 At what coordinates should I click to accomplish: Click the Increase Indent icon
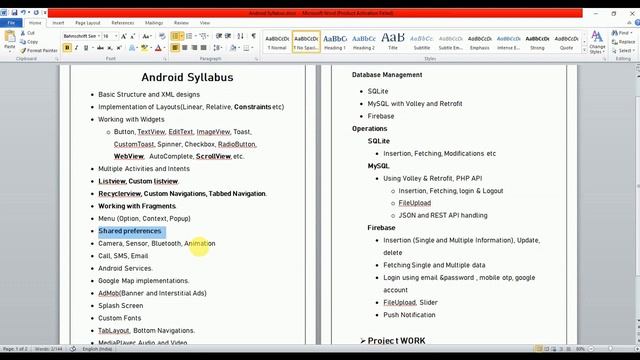(x=228, y=36)
